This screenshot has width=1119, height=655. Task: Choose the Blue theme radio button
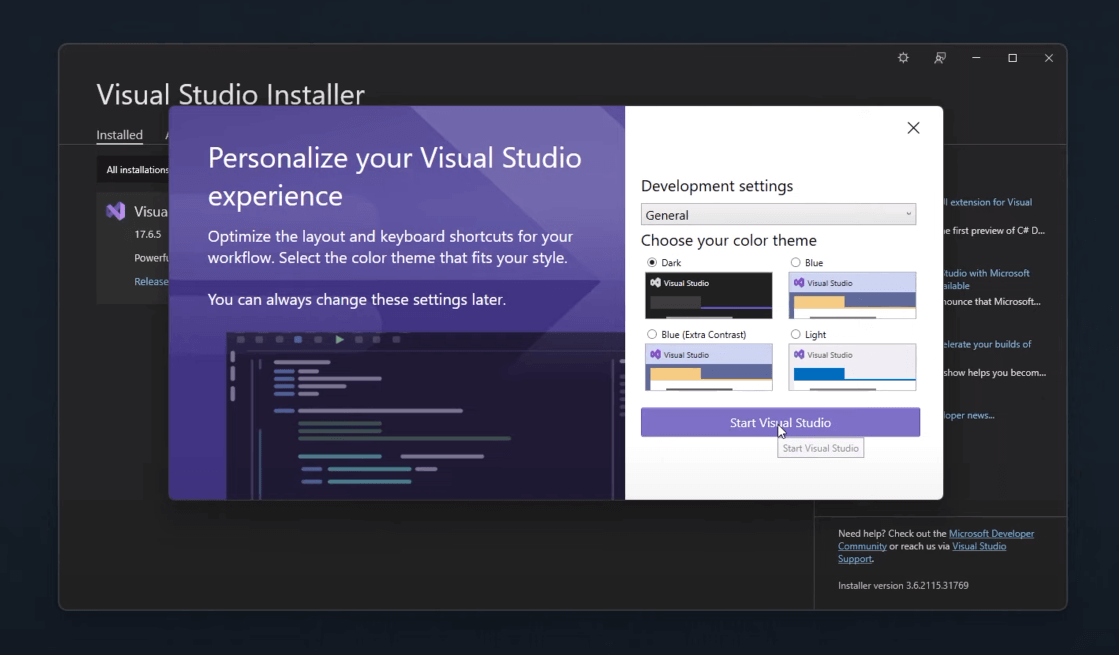point(796,263)
